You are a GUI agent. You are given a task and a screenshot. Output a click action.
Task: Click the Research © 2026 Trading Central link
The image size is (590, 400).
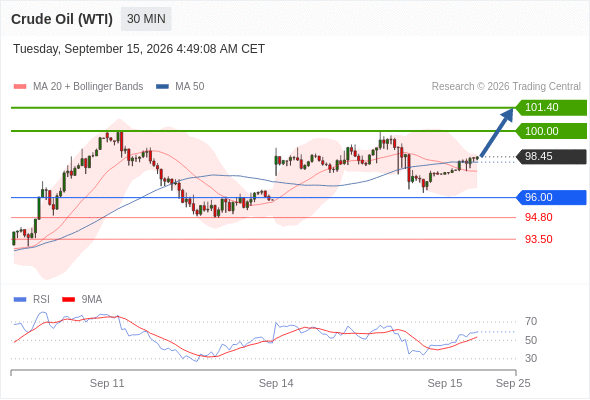click(x=506, y=87)
